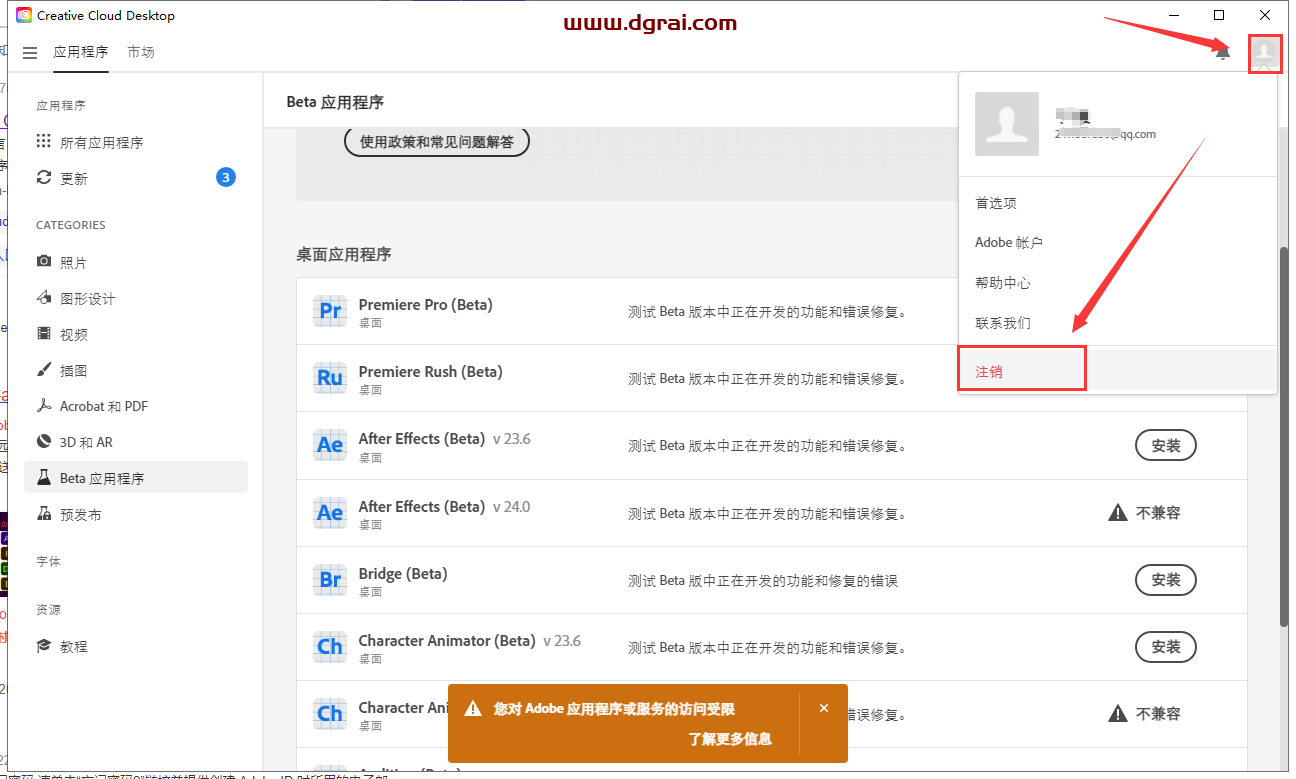The image size is (1296, 779).
Task: Dismiss the orange access-limited notification
Action: (824, 708)
